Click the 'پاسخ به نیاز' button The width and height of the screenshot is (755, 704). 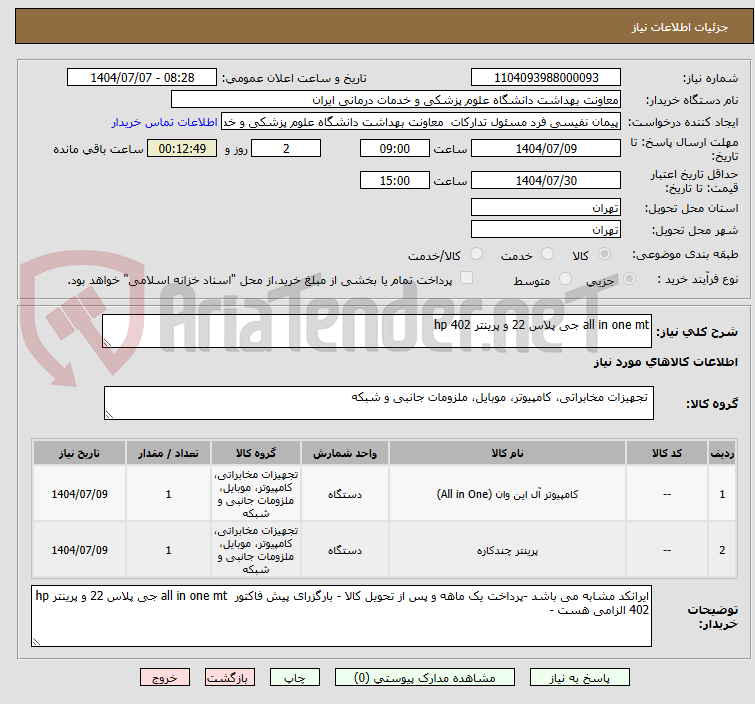(596, 677)
